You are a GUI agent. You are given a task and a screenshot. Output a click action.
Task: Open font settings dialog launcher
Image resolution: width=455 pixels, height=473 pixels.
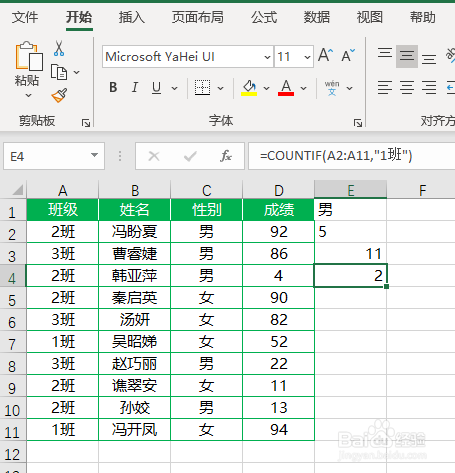click(x=358, y=123)
